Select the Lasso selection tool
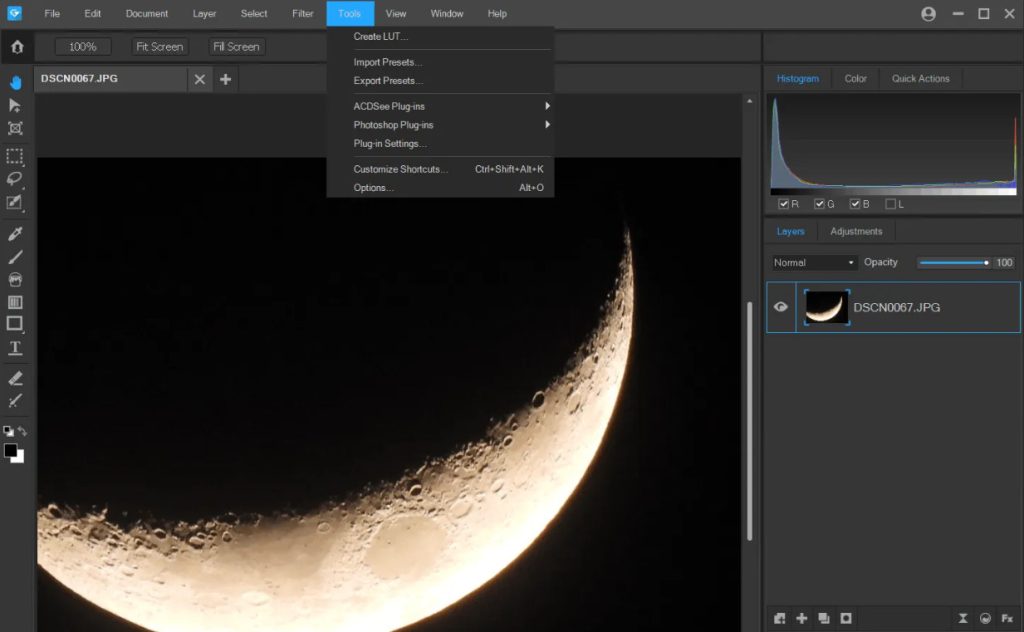1024x632 pixels. tap(14, 179)
